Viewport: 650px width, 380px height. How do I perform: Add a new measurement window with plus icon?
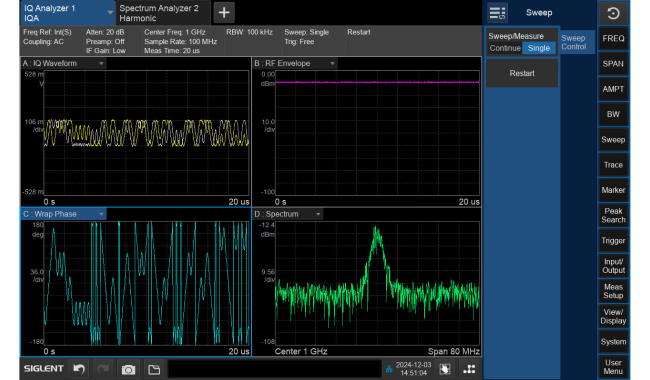pyautogui.click(x=224, y=12)
